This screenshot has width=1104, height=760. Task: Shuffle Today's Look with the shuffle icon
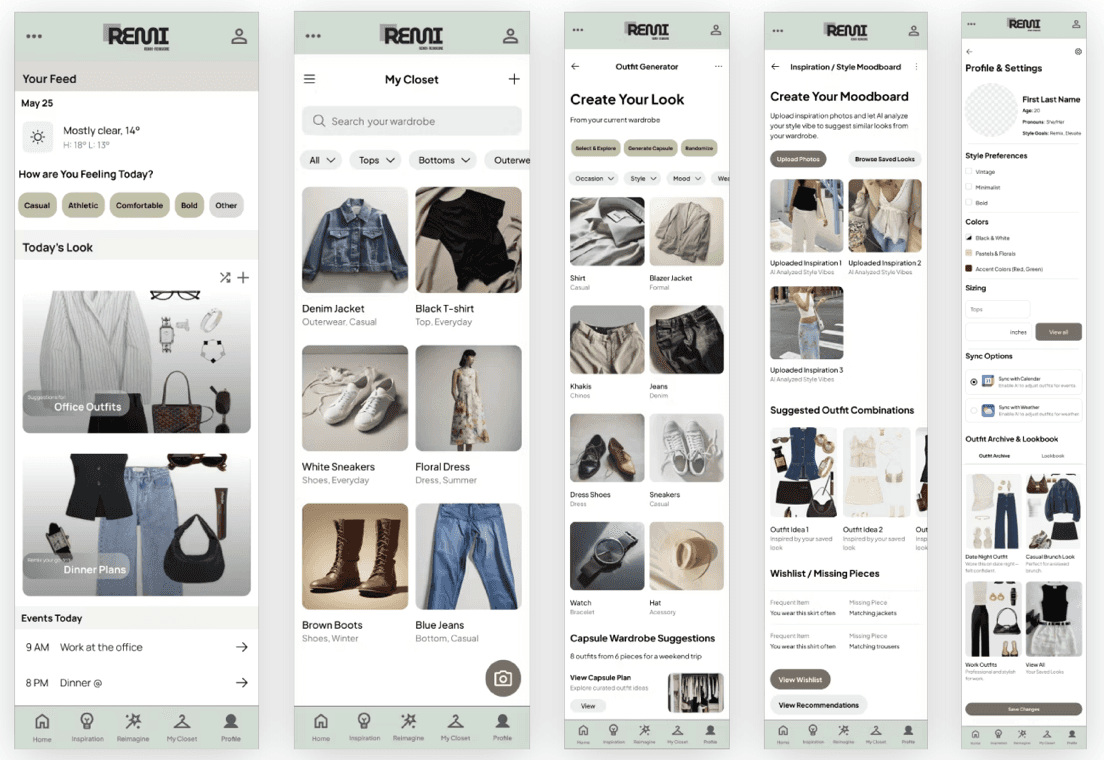coord(225,278)
